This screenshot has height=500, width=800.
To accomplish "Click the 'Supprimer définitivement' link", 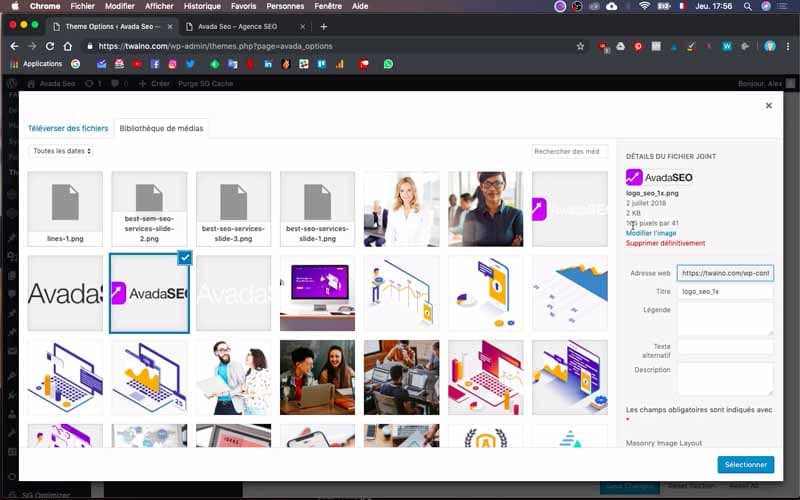I will pos(665,243).
